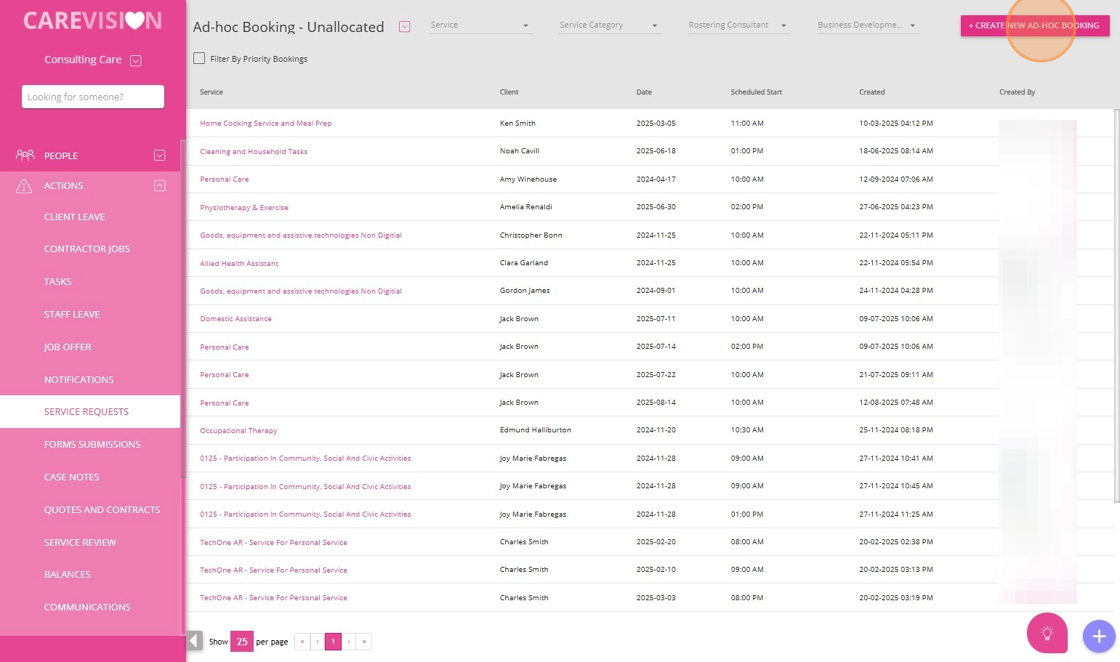1120x662 pixels.
Task: Change the 25 per page setting
Action: (x=241, y=642)
